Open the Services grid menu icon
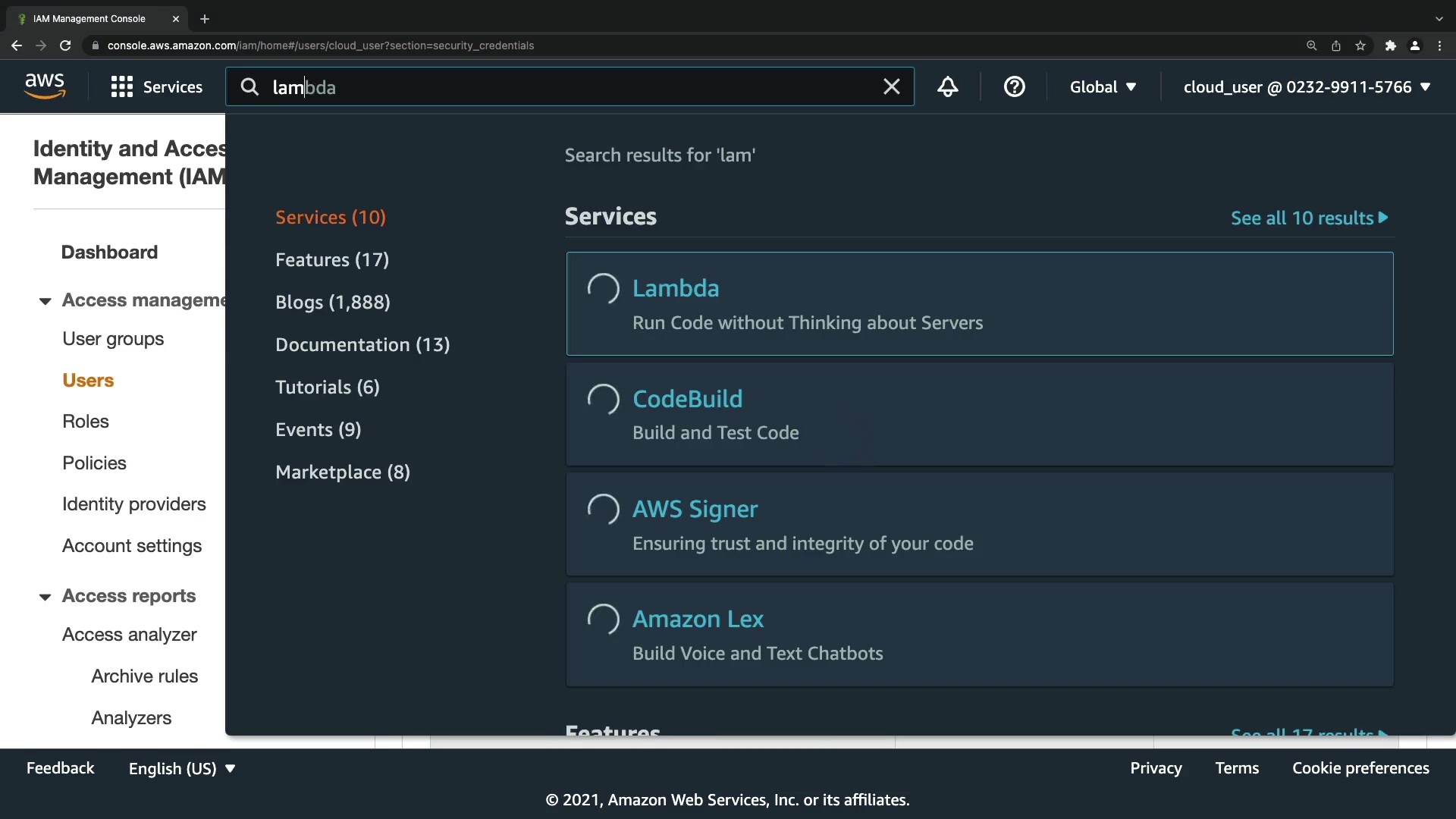This screenshot has width=1456, height=819. click(121, 86)
